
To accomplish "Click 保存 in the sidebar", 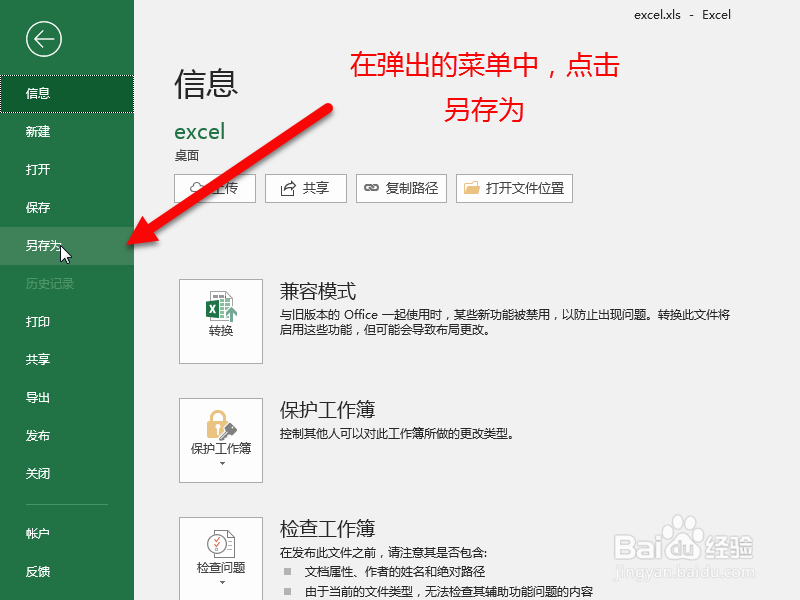I will (67, 208).
